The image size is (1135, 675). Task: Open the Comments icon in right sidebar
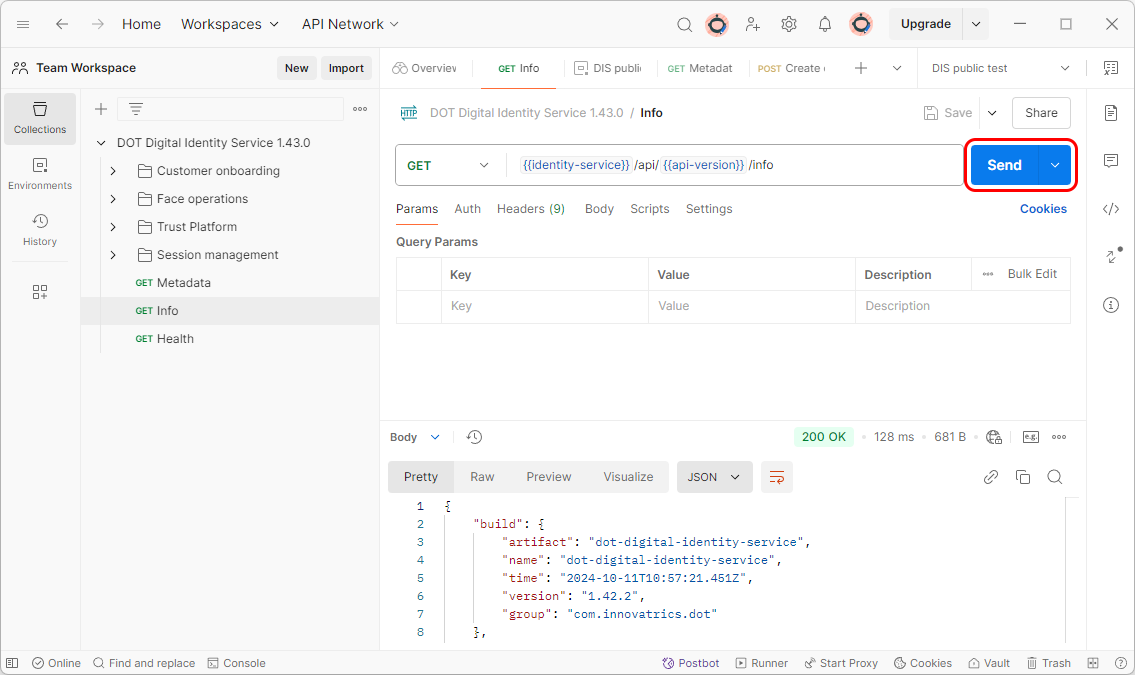[1111, 161]
